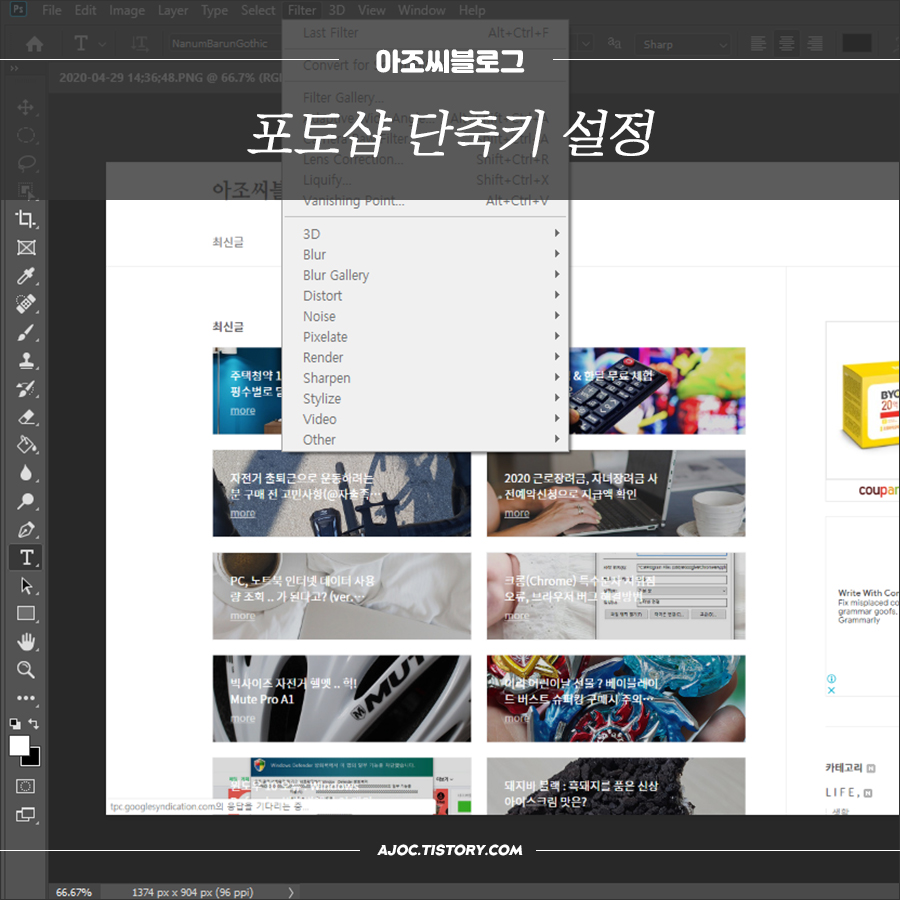This screenshot has width=900, height=900.
Task: Toggle text orientation in options bar
Action: click(139, 44)
